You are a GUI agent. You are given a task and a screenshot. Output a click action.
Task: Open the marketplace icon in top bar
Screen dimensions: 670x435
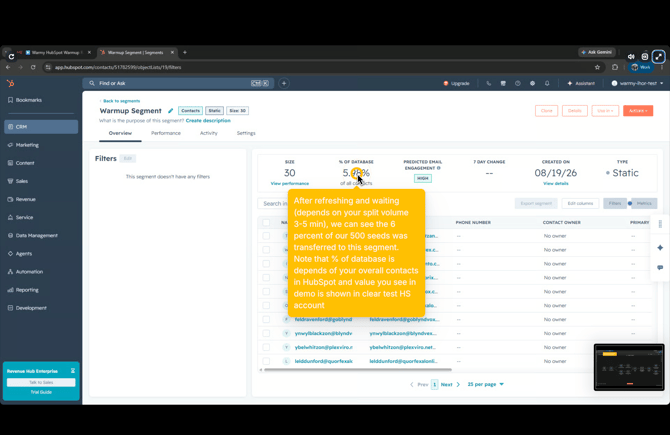503,83
